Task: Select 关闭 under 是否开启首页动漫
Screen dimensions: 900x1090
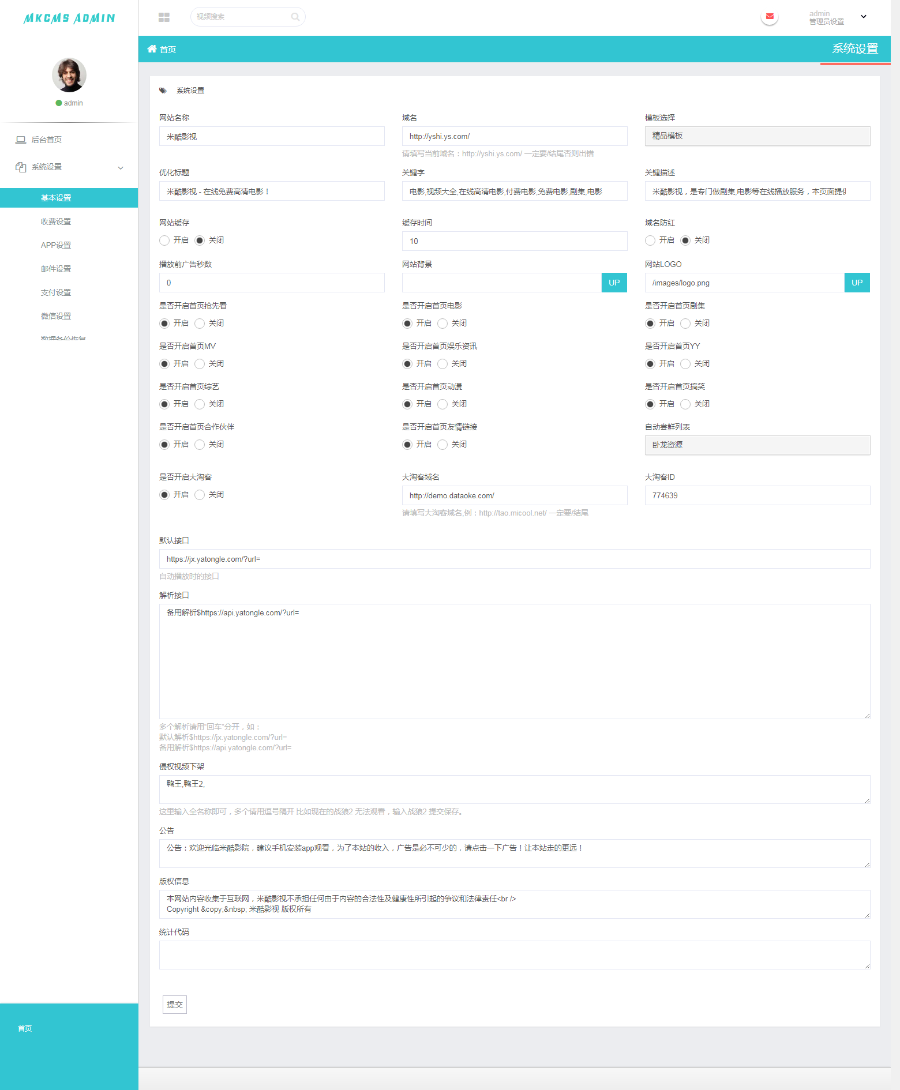Action: [x=443, y=404]
